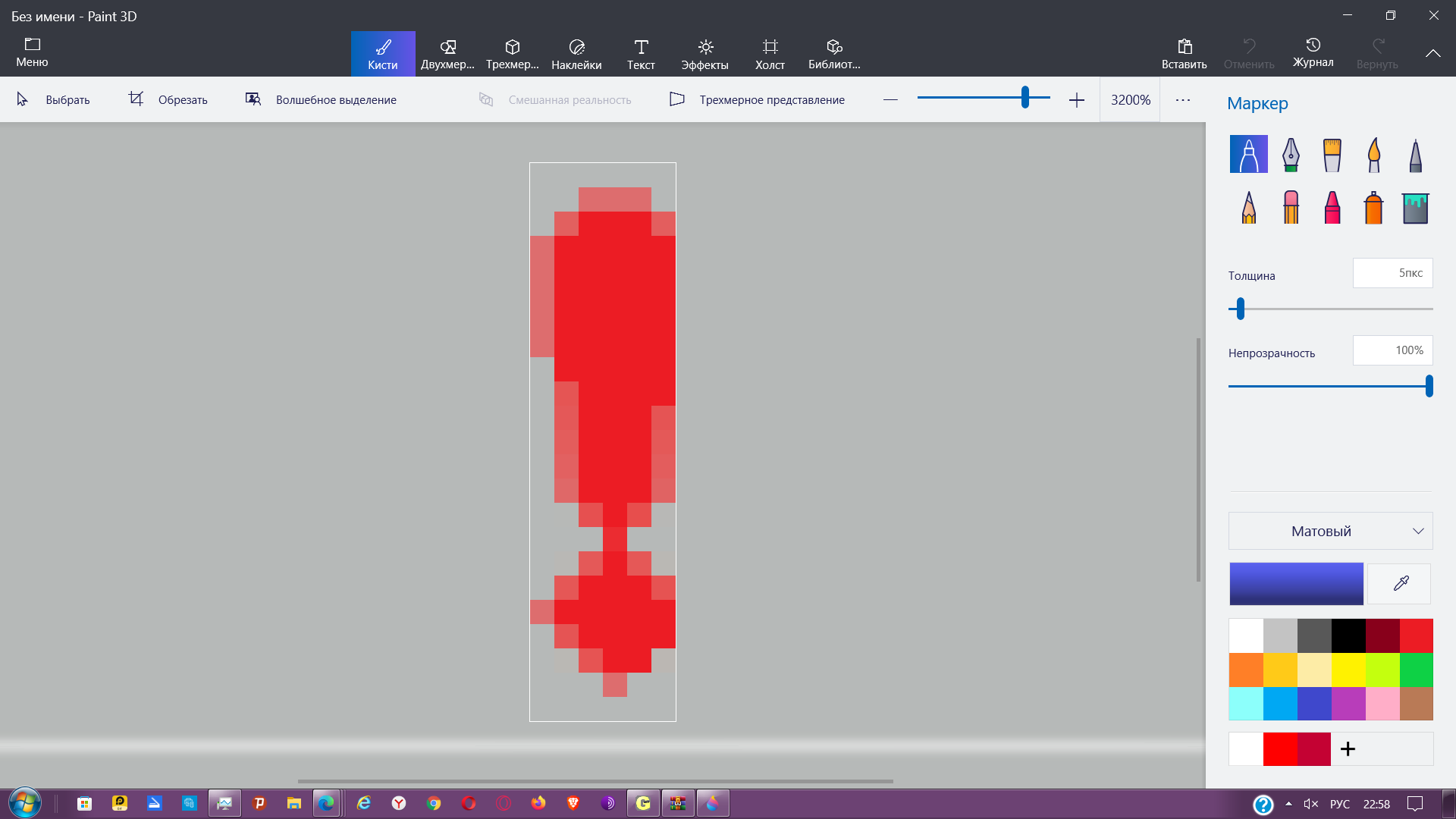Open Firefox from the taskbar
Viewport: 1456px width, 819px height.
[538, 803]
